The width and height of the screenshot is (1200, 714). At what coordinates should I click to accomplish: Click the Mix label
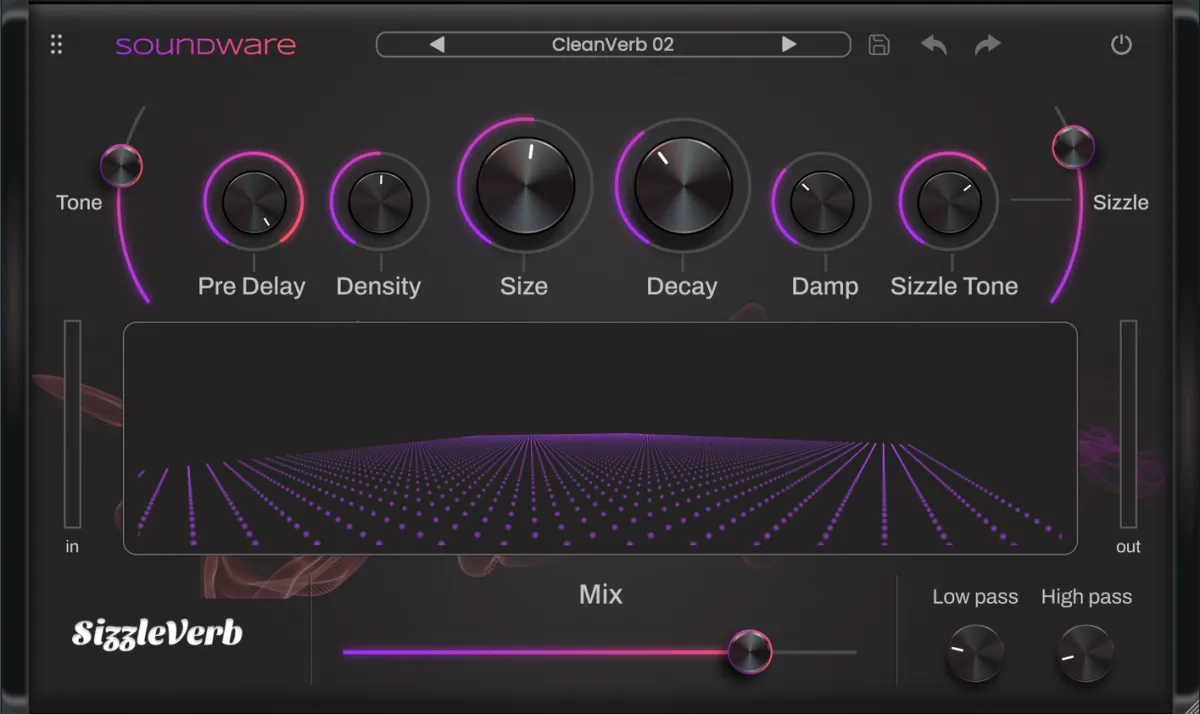[601, 595]
